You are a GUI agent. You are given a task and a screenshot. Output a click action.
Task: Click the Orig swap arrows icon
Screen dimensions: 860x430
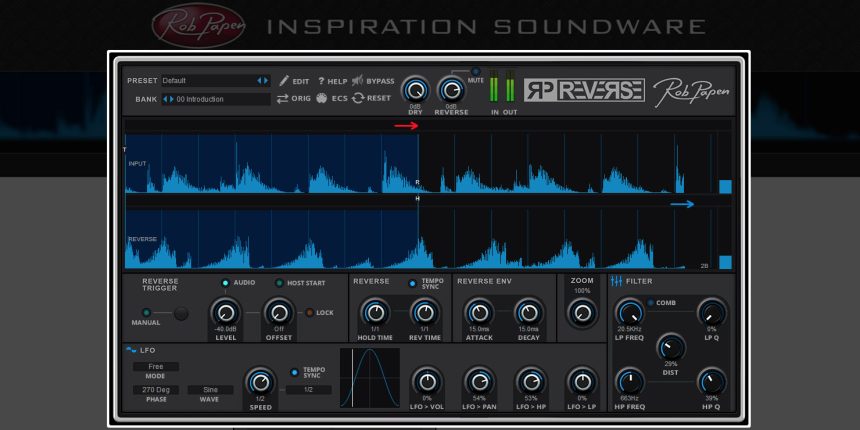point(283,98)
